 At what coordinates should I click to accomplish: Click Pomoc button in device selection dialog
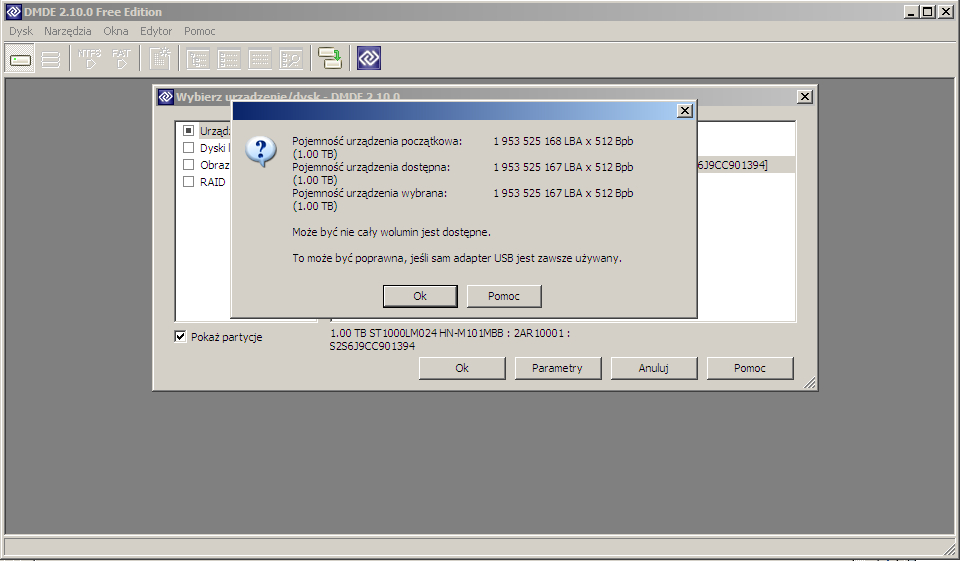point(750,368)
